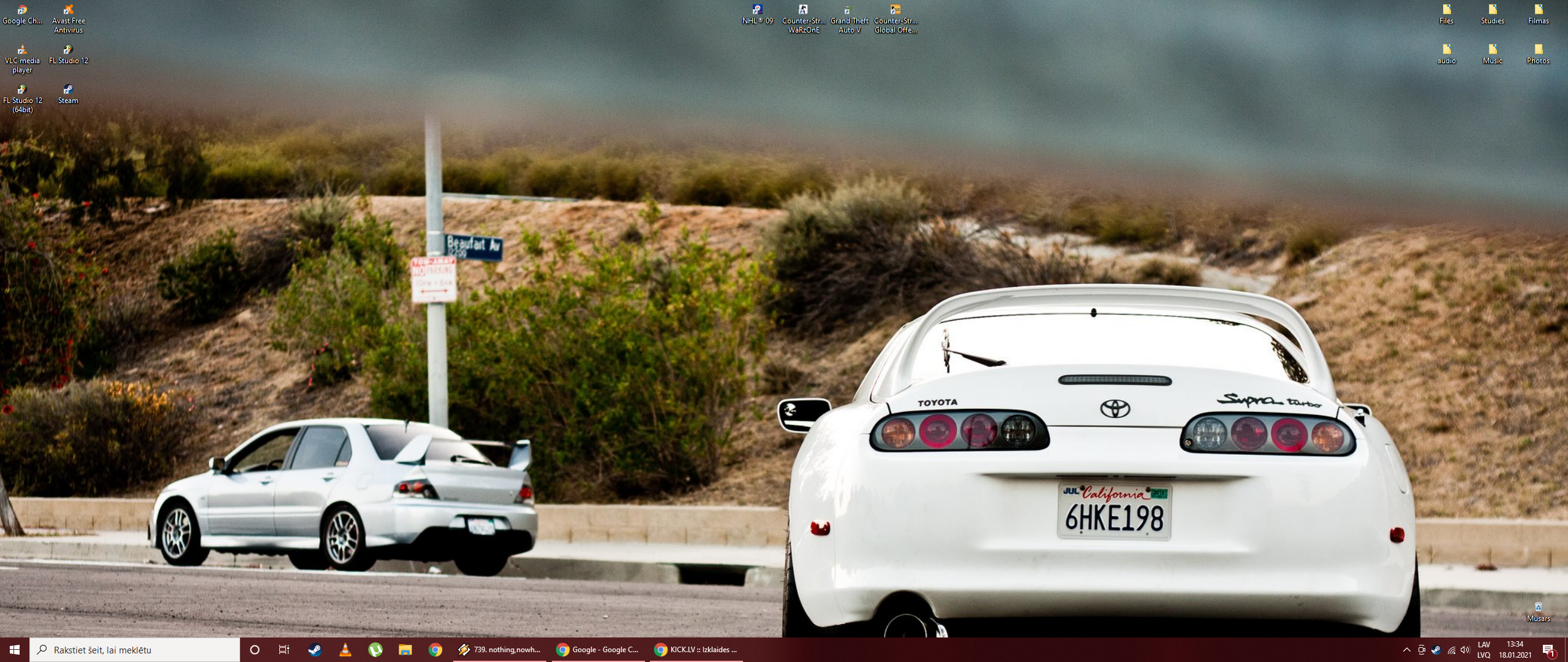1568x662 pixels.
Task: Select the audio desktop folder
Action: click(x=1446, y=55)
